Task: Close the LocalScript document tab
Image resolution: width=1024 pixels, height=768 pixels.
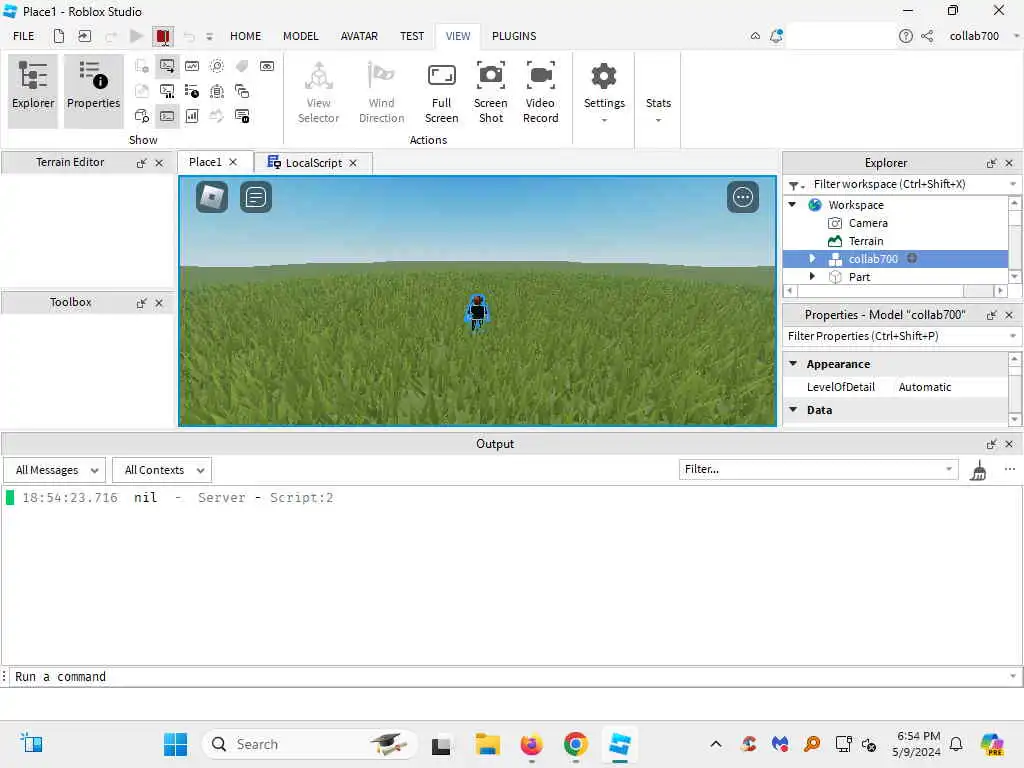Action: (x=353, y=163)
